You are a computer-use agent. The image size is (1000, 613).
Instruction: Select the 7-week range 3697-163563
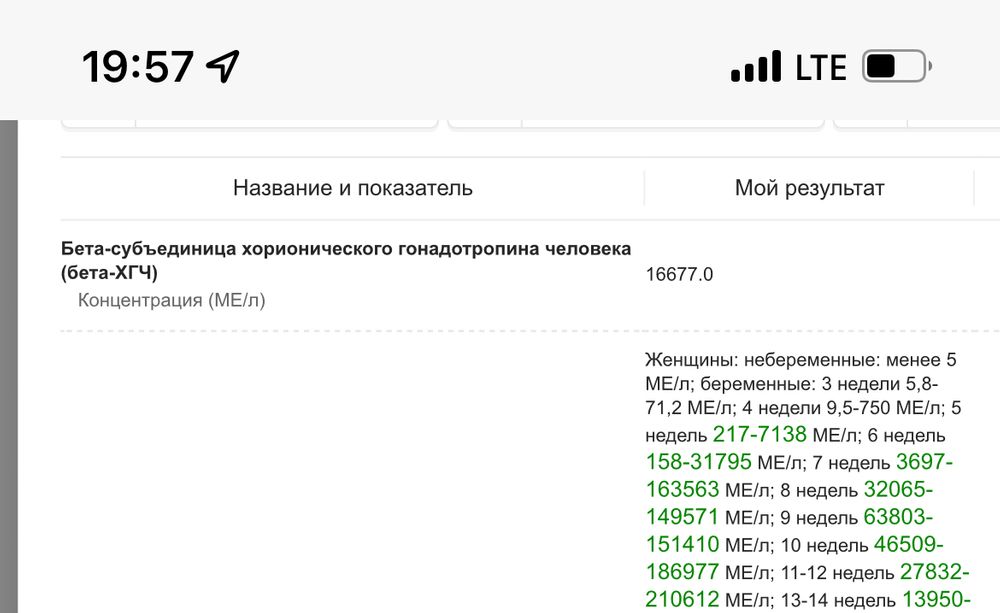tap(924, 462)
